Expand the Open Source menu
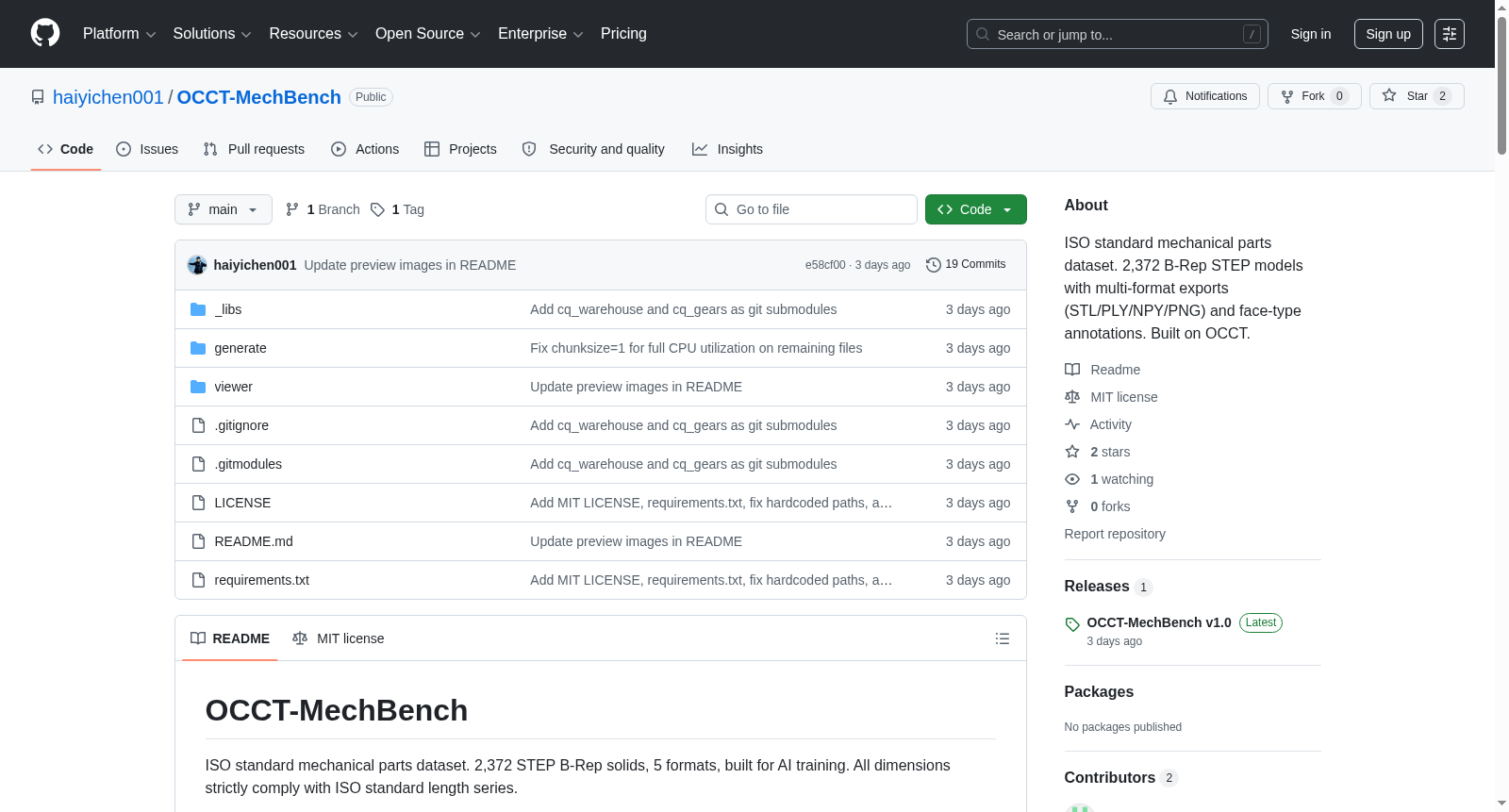The width and height of the screenshot is (1509, 812). (428, 34)
